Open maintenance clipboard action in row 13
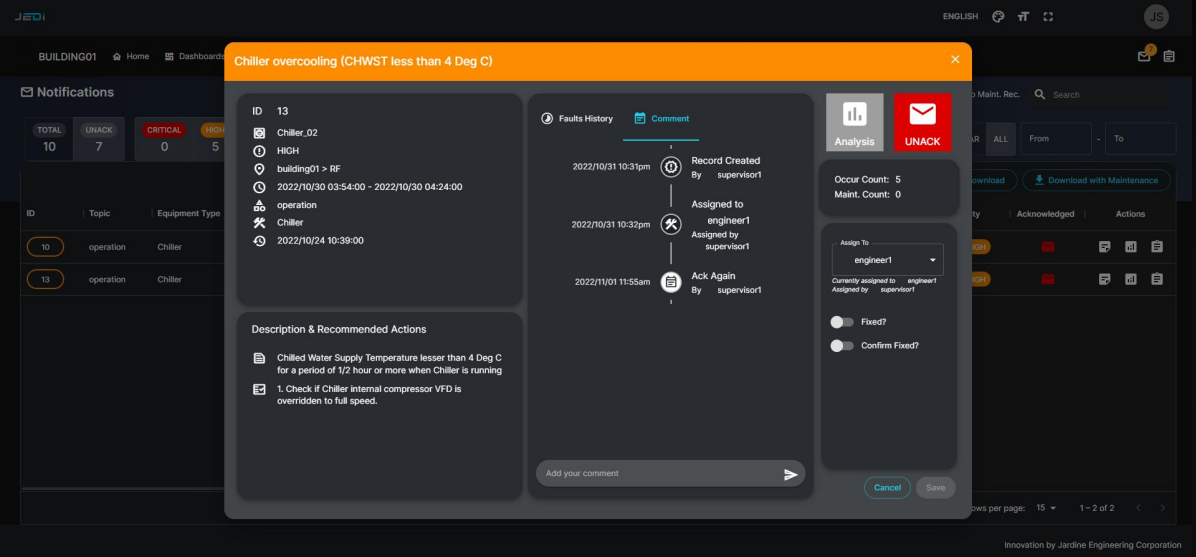Viewport: 1196px width, 557px height. point(1157,279)
